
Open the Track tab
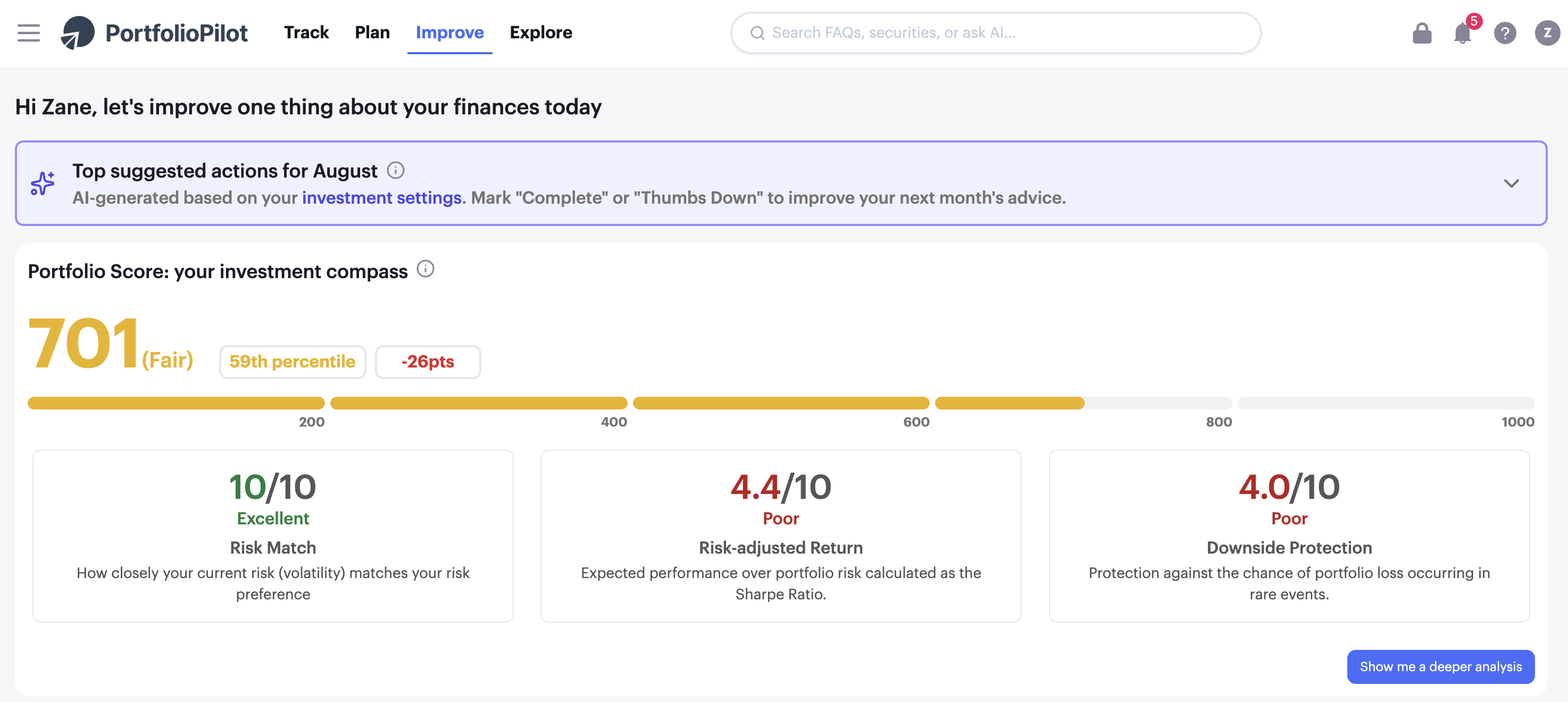(306, 32)
